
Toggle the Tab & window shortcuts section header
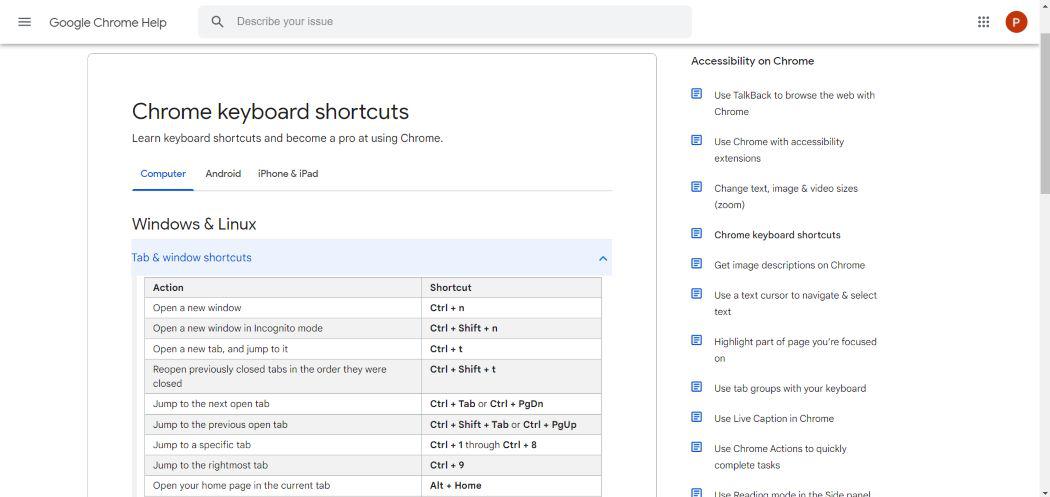192,258
